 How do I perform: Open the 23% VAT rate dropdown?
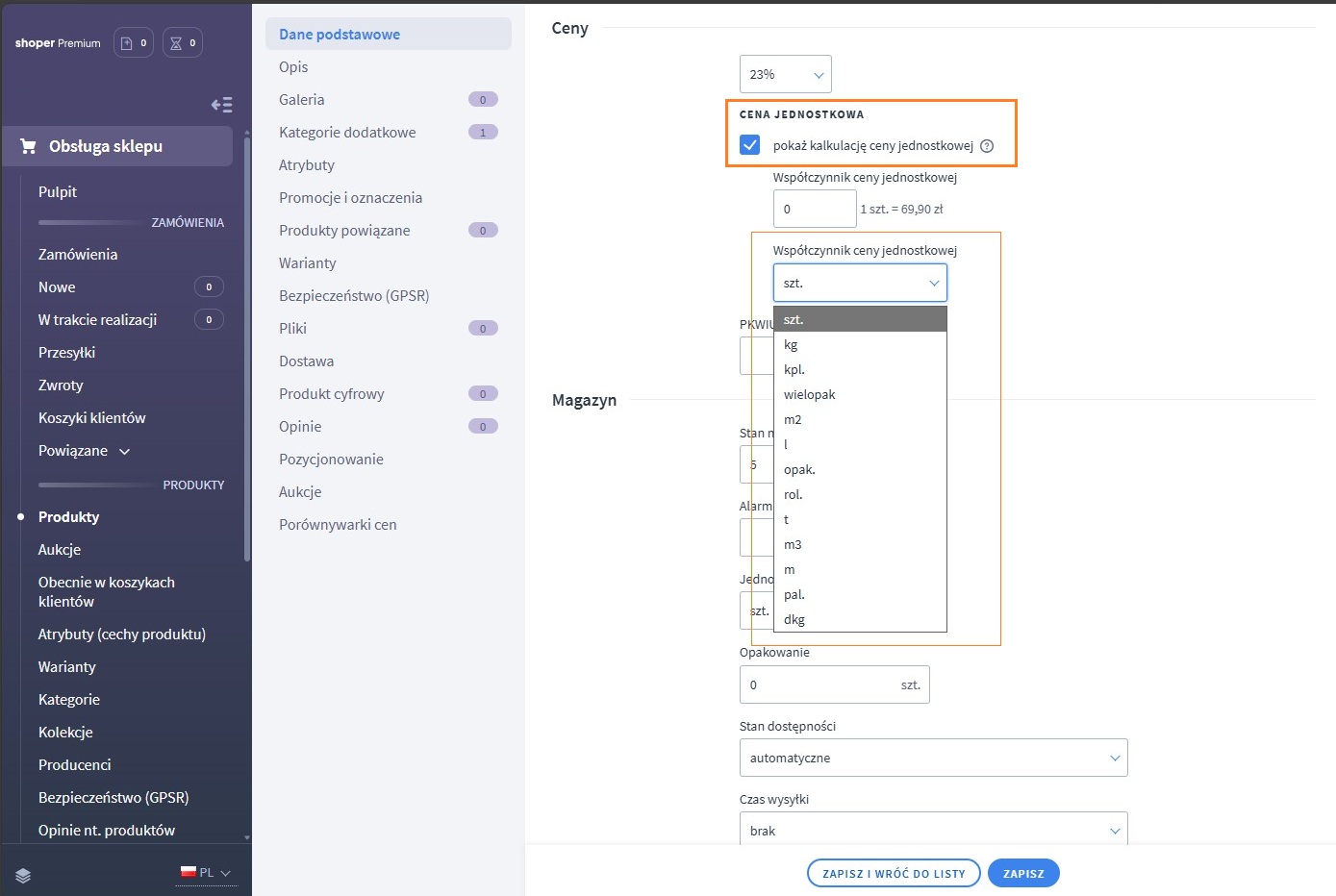click(785, 75)
